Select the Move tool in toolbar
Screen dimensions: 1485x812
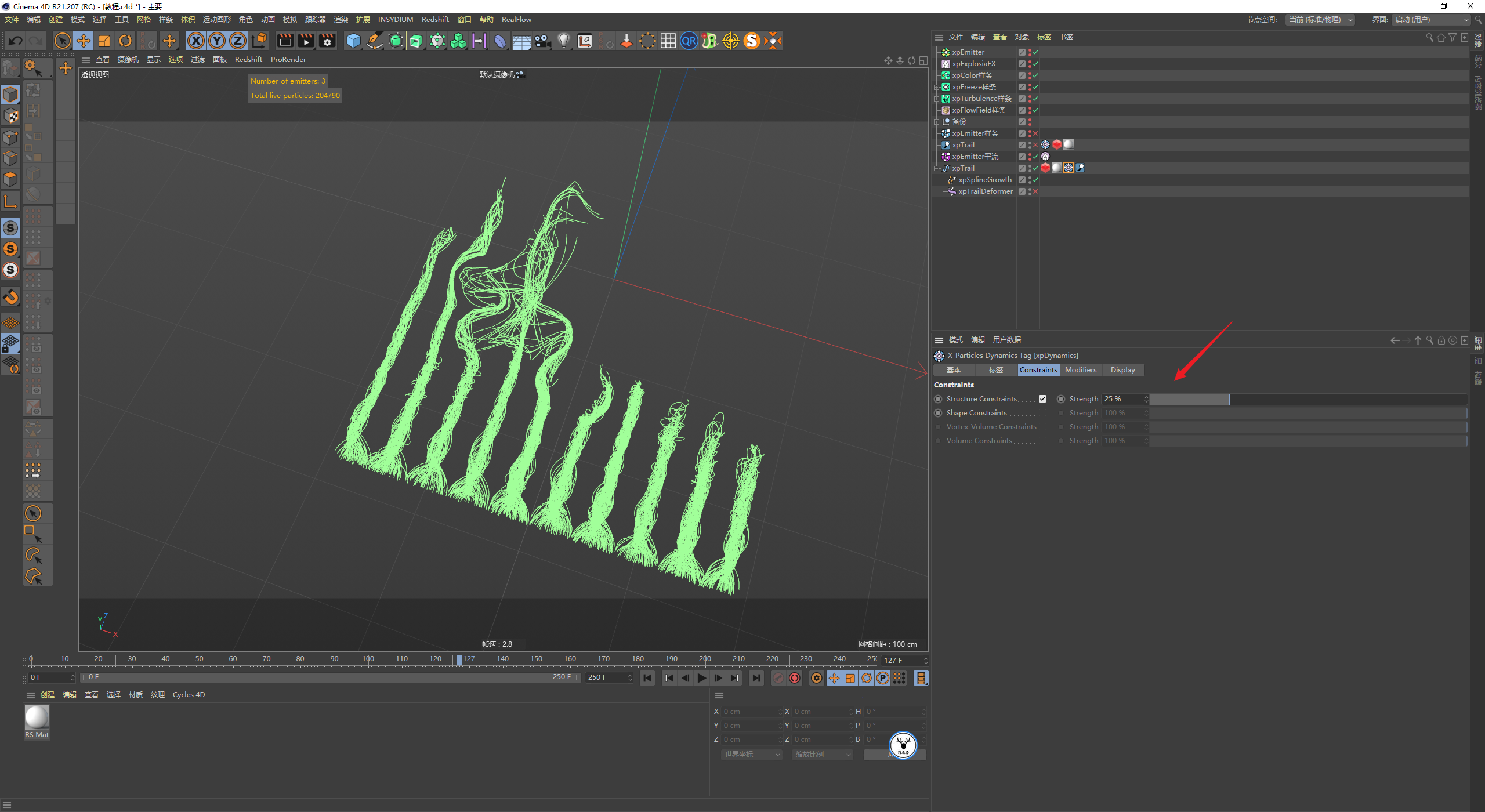tap(84, 41)
